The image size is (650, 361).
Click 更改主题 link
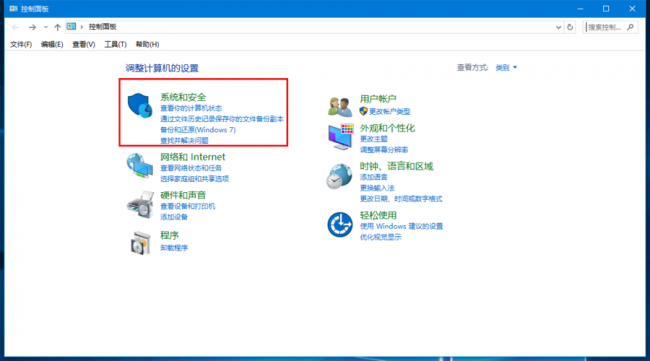(x=374, y=139)
